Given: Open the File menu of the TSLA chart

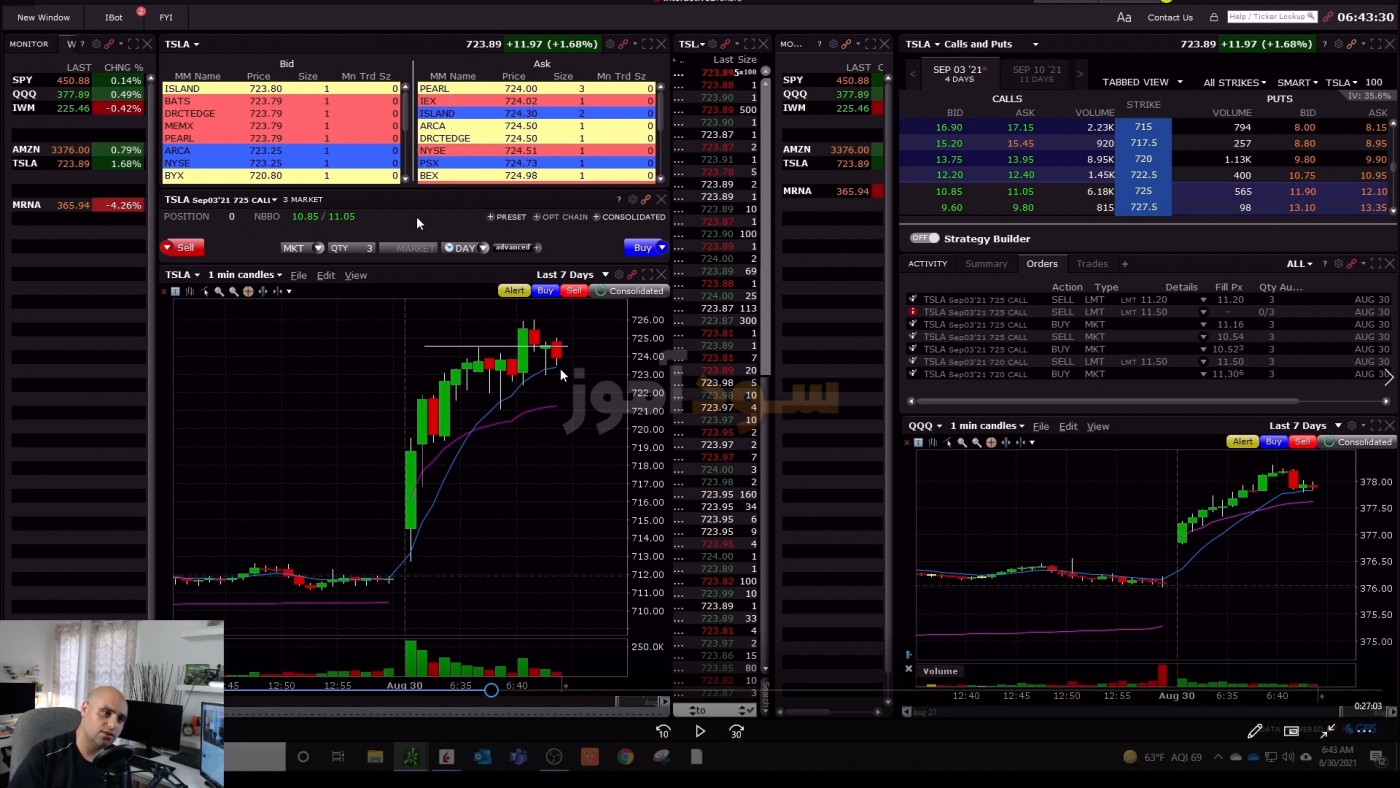Looking at the screenshot, I should click(x=298, y=275).
